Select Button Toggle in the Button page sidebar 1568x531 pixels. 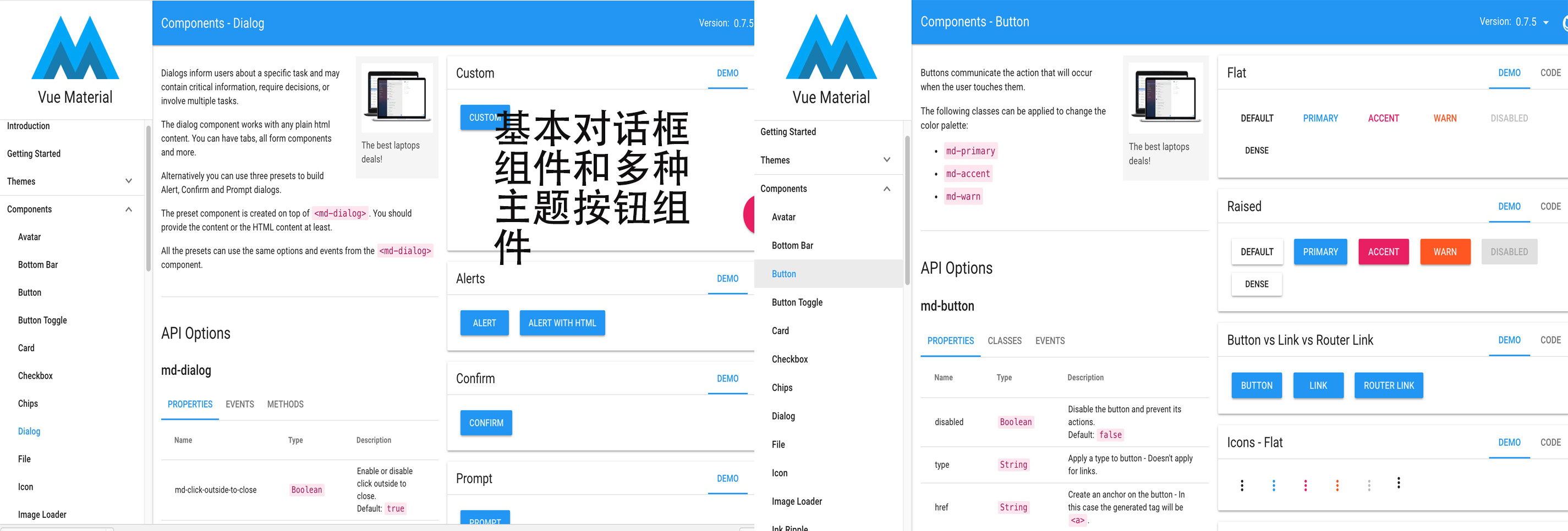point(797,302)
